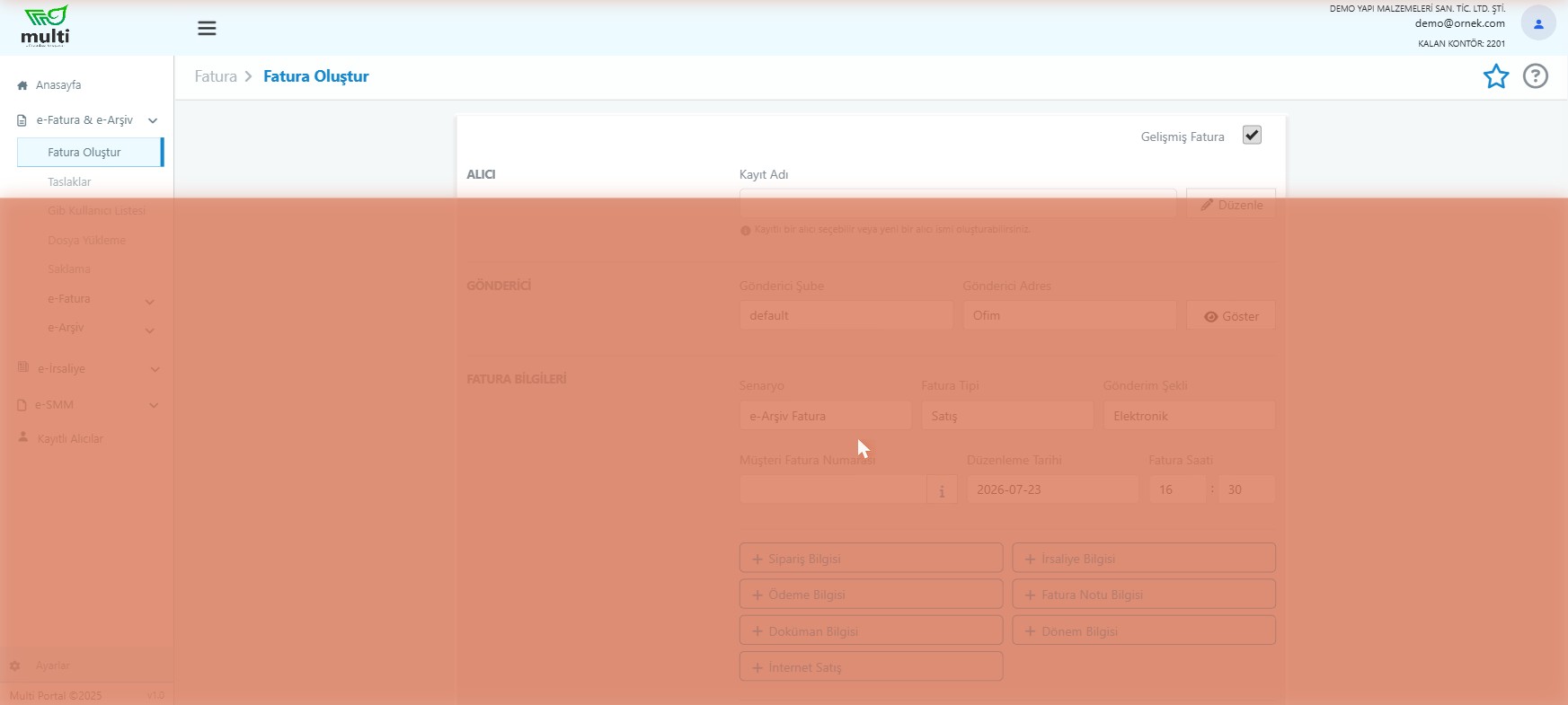
Task: Add İnternet Satış
Action: pyautogui.click(x=871, y=666)
